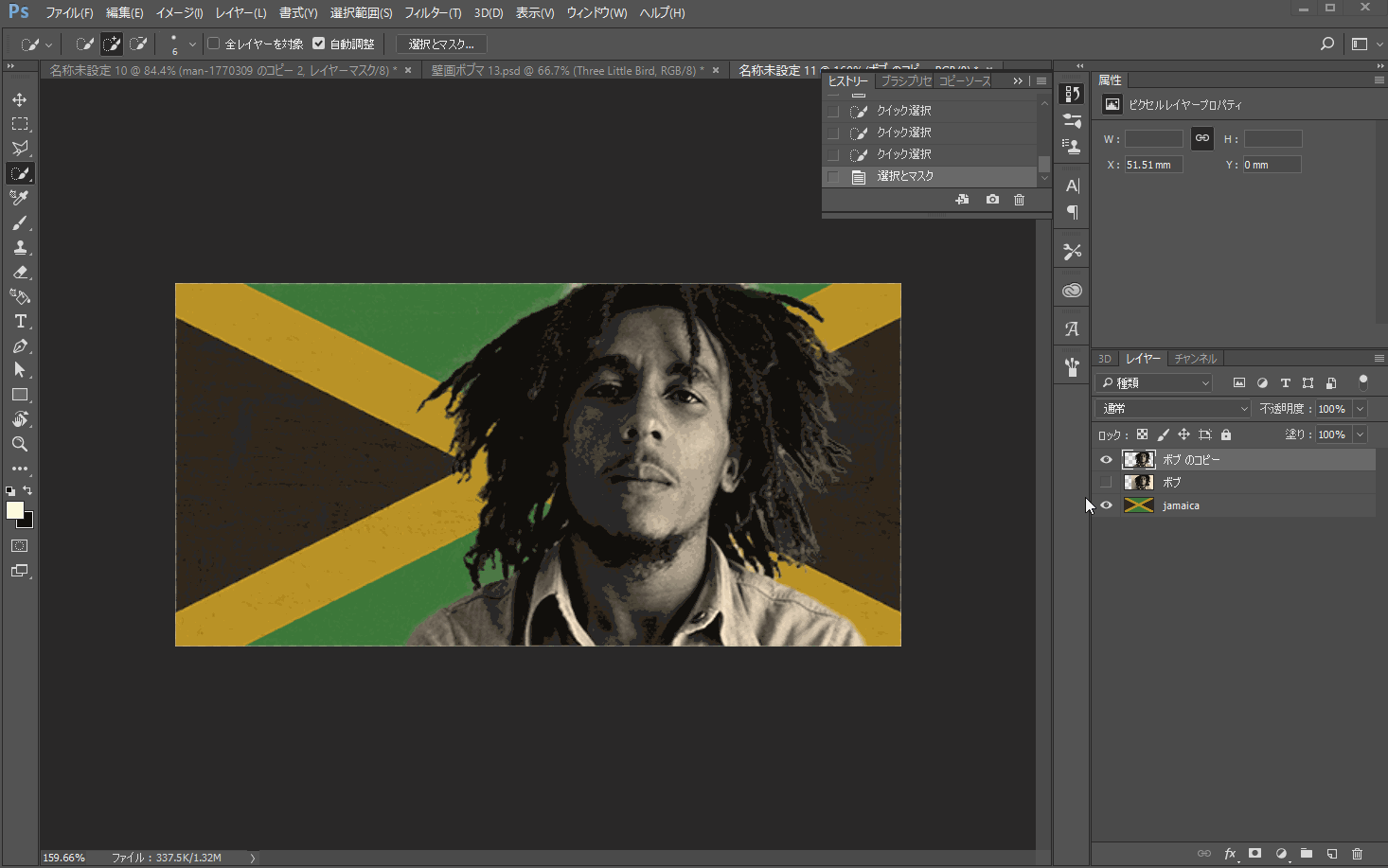1388x868 pixels.
Task: Choose the New Selection brush mode
Action: (x=85, y=44)
